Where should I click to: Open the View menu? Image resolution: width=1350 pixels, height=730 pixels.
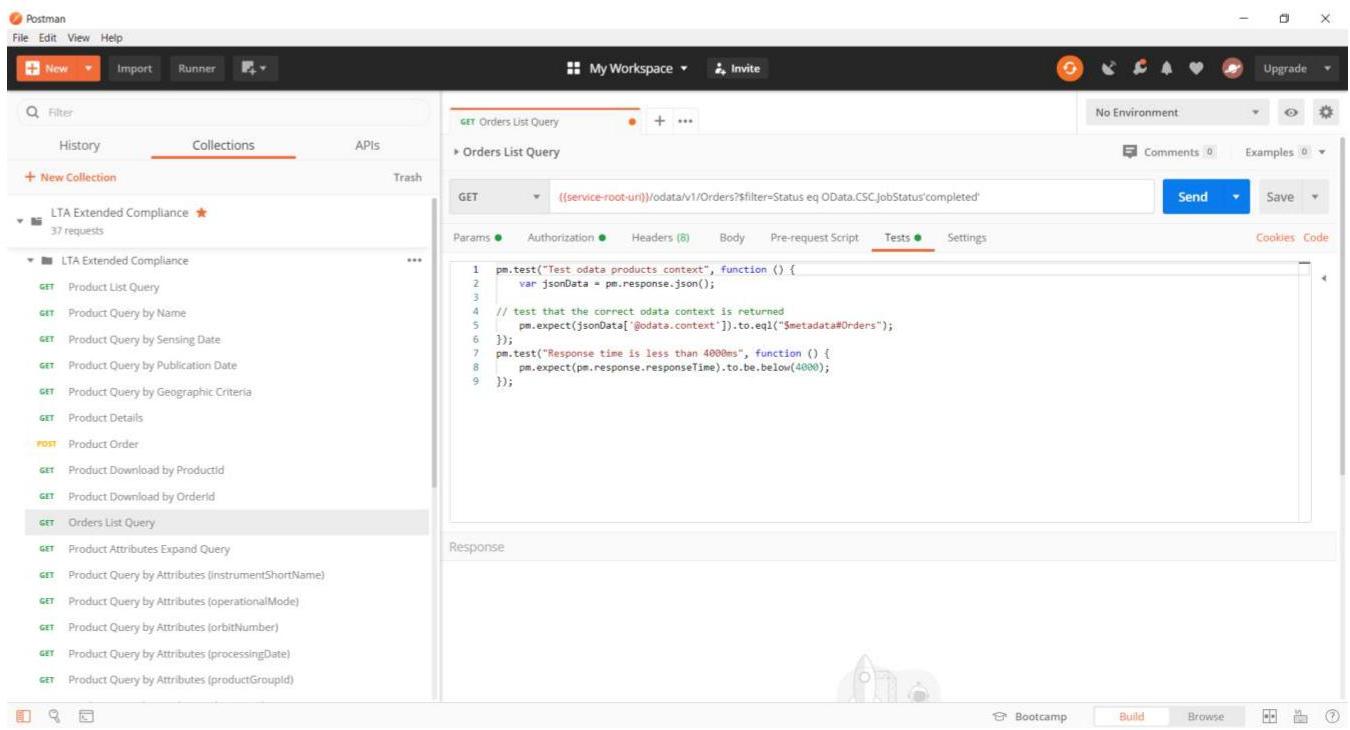[x=79, y=38]
